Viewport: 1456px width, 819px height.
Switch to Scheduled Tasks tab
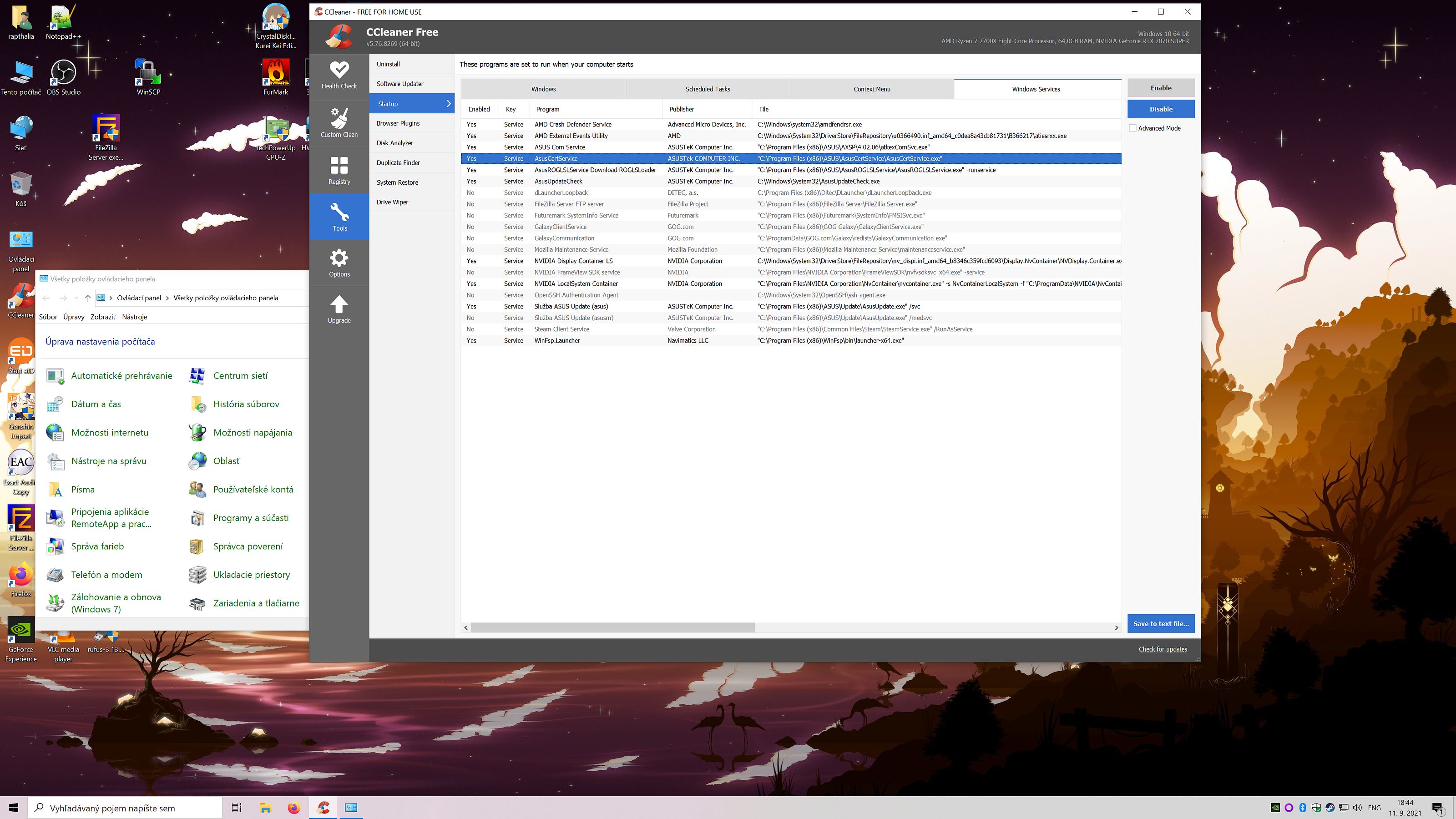pyautogui.click(x=708, y=89)
